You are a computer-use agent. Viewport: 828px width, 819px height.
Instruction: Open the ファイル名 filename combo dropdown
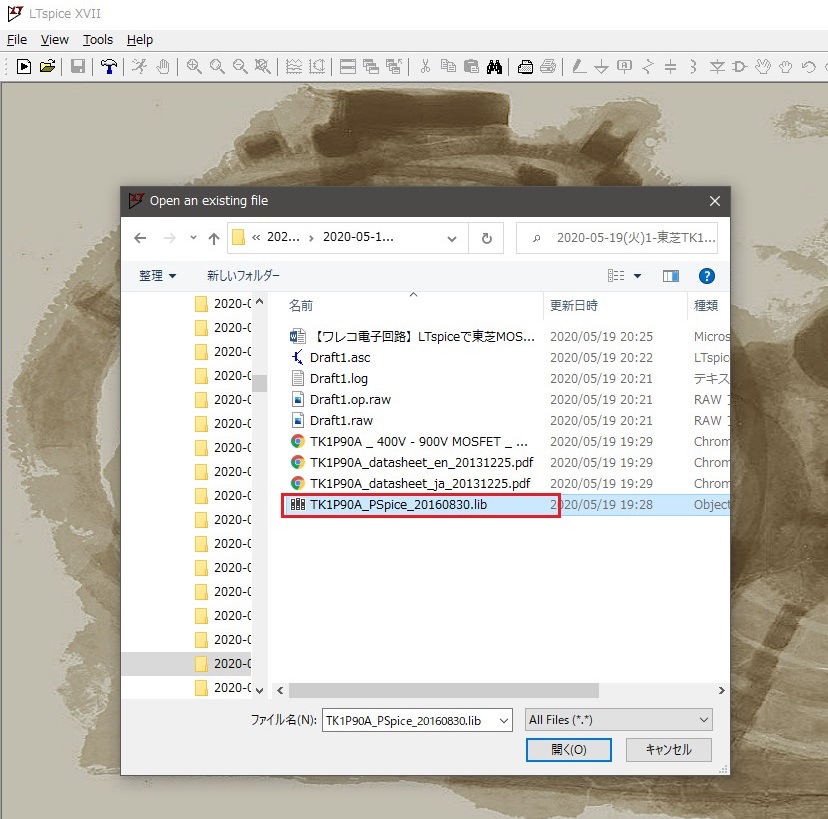pos(504,720)
